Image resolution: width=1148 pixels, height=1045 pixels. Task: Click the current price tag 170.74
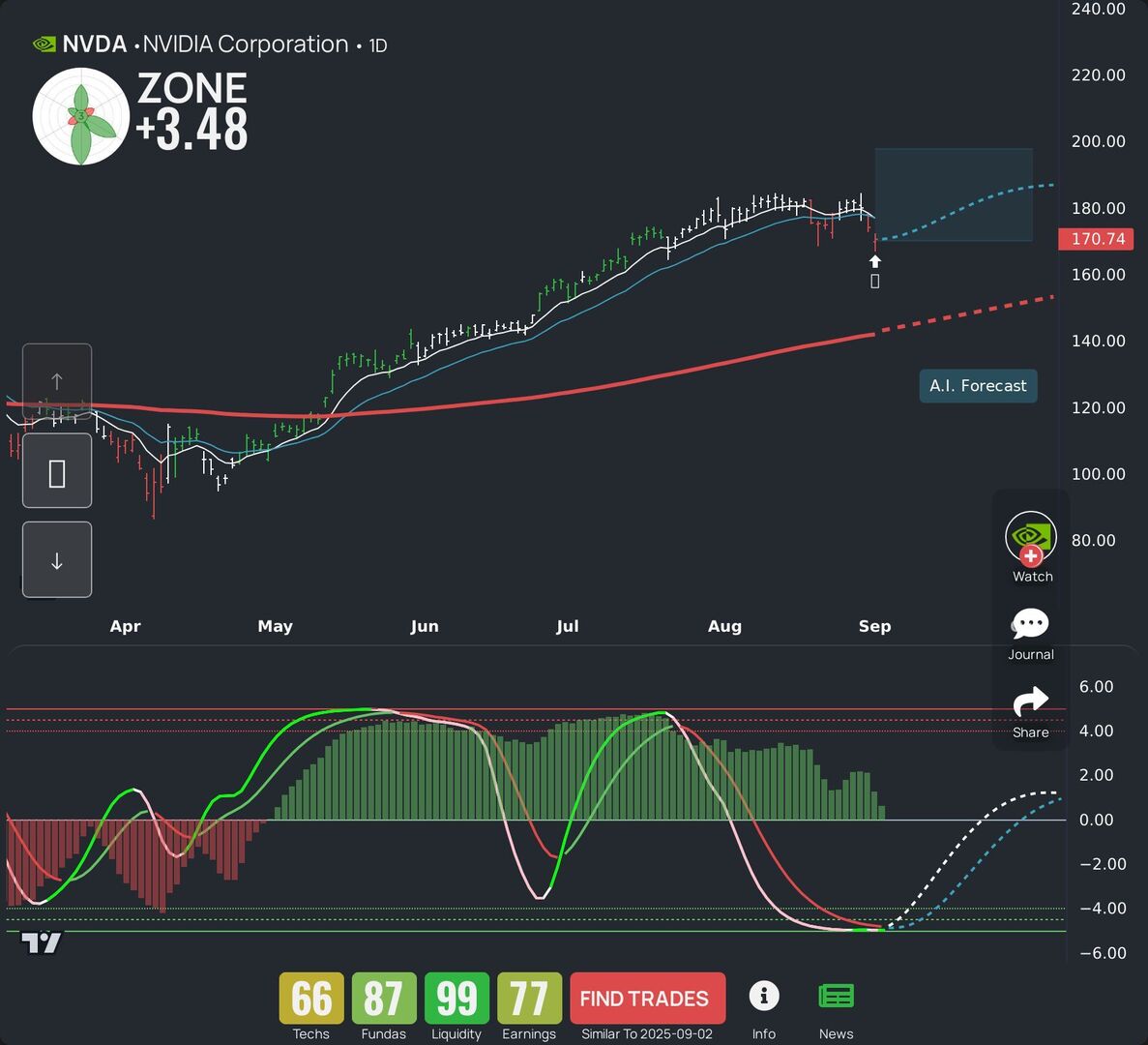point(1096,239)
